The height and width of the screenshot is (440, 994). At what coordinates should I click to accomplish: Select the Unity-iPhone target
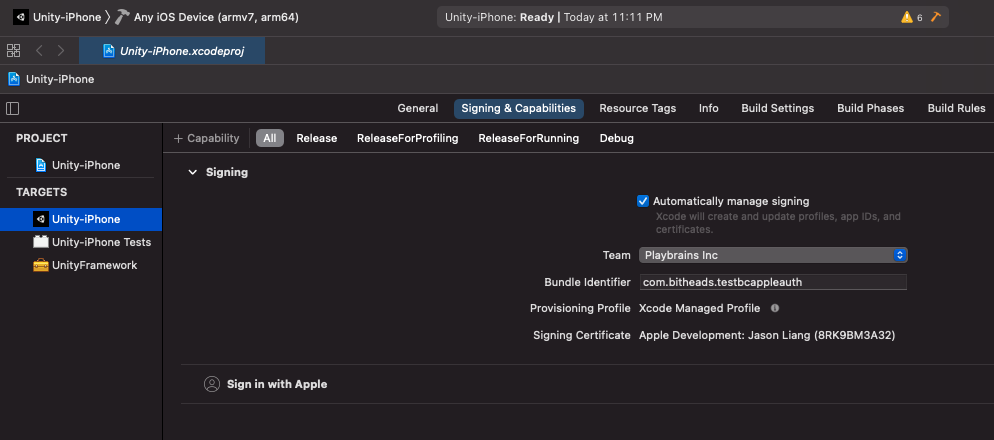coord(81,219)
